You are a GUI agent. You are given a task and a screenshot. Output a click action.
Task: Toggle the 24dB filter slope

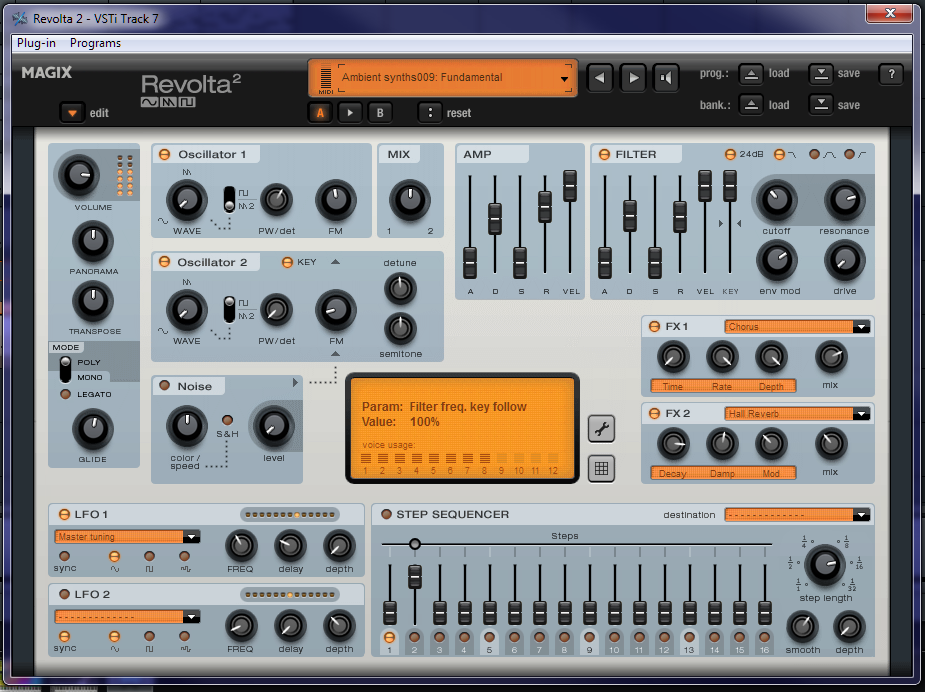(x=730, y=155)
